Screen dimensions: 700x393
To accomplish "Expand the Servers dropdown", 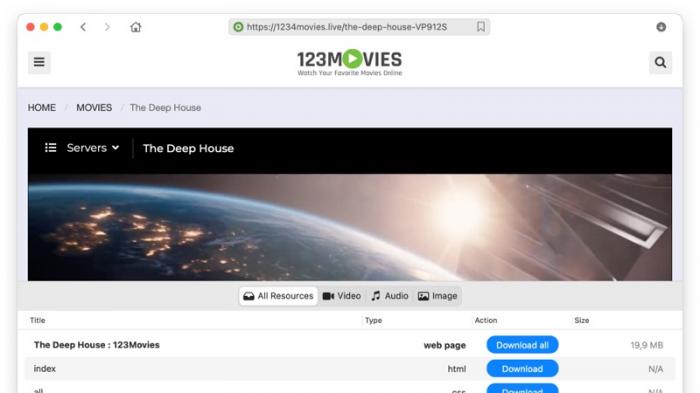I will (93, 148).
